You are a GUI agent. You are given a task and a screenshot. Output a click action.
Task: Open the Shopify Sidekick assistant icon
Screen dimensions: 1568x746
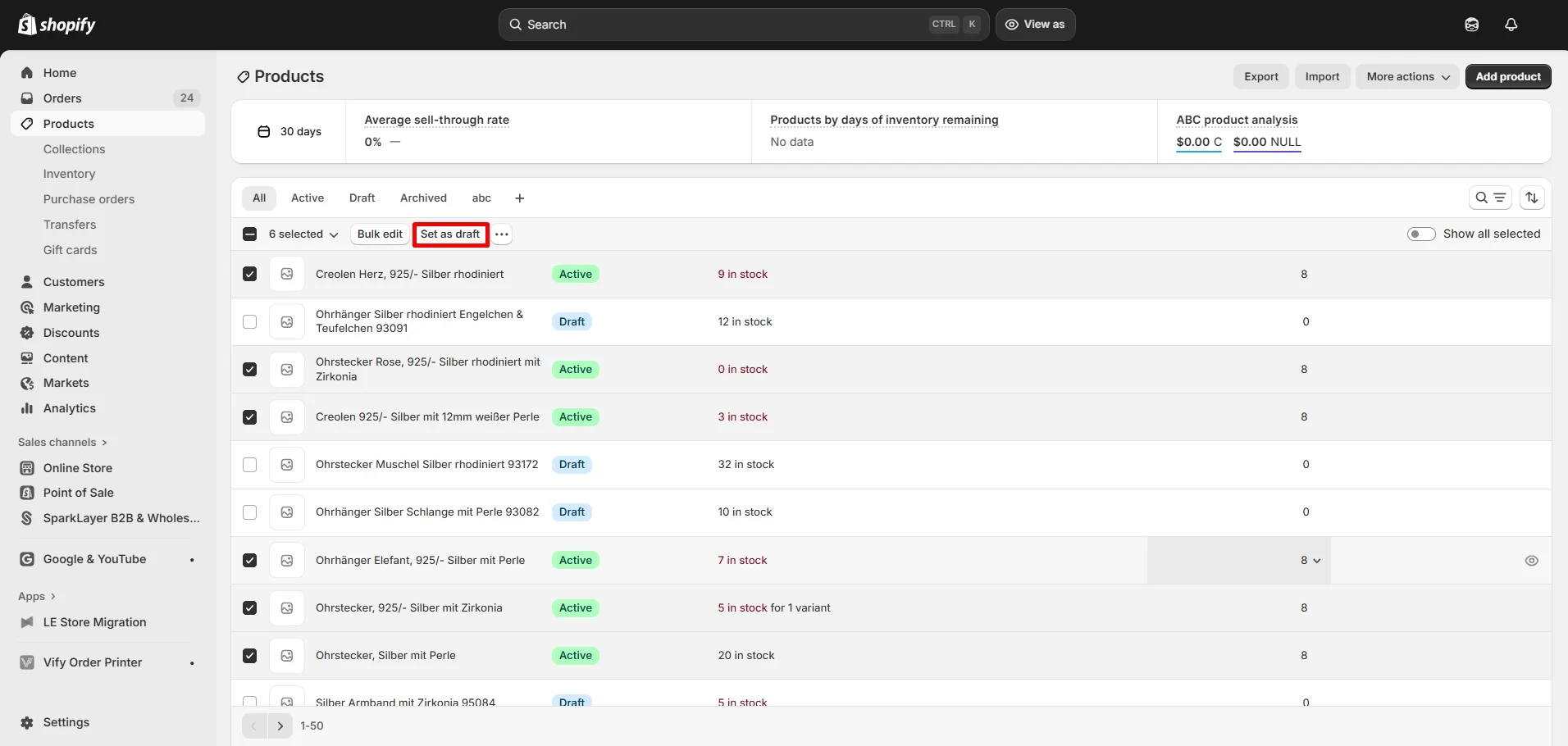point(1470,24)
